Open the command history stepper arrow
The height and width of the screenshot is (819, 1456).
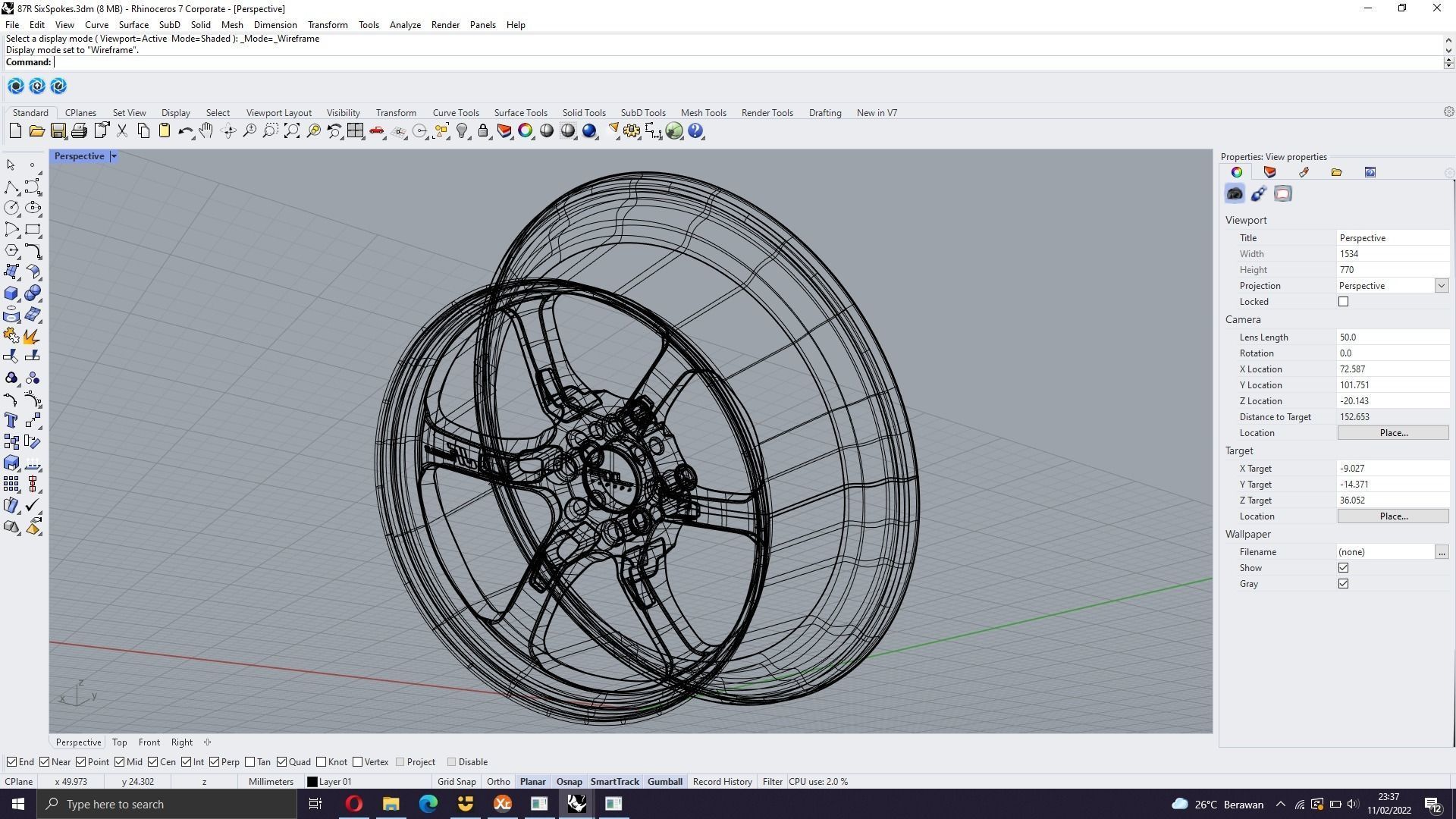point(1448,62)
